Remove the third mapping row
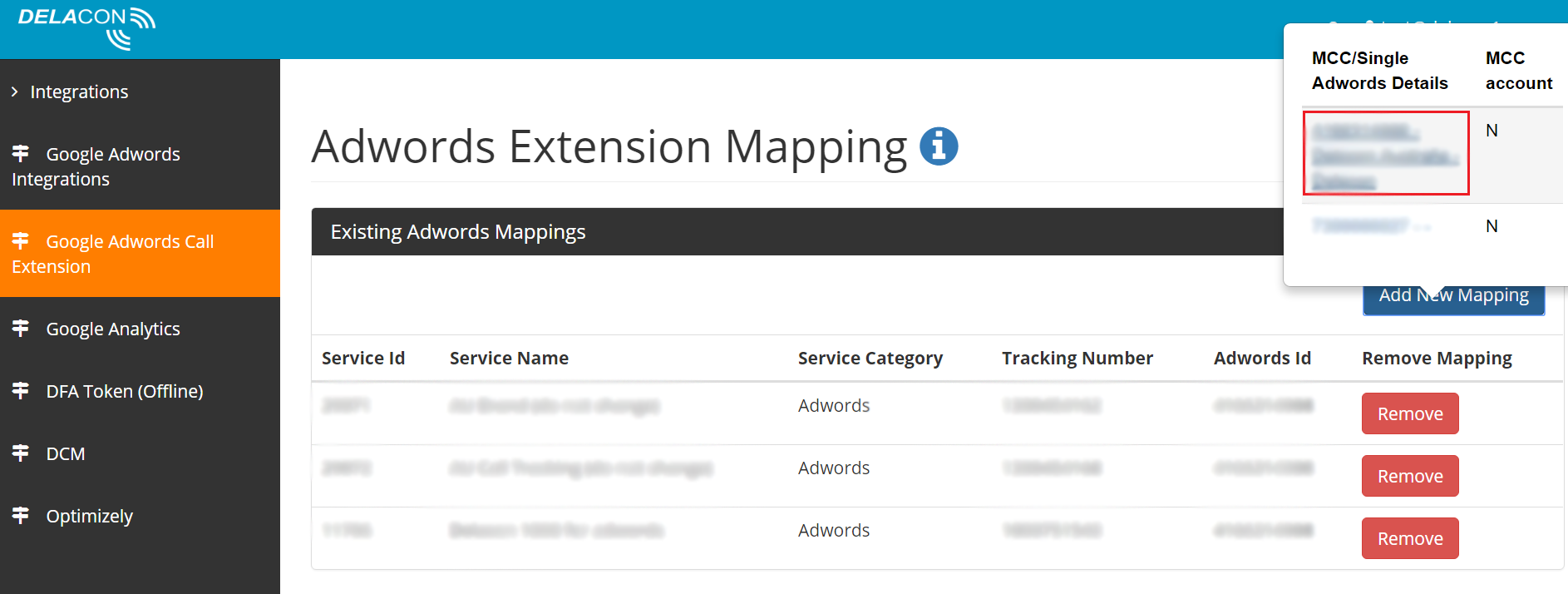This screenshot has height=594, width=1568. click(1410, 538)
